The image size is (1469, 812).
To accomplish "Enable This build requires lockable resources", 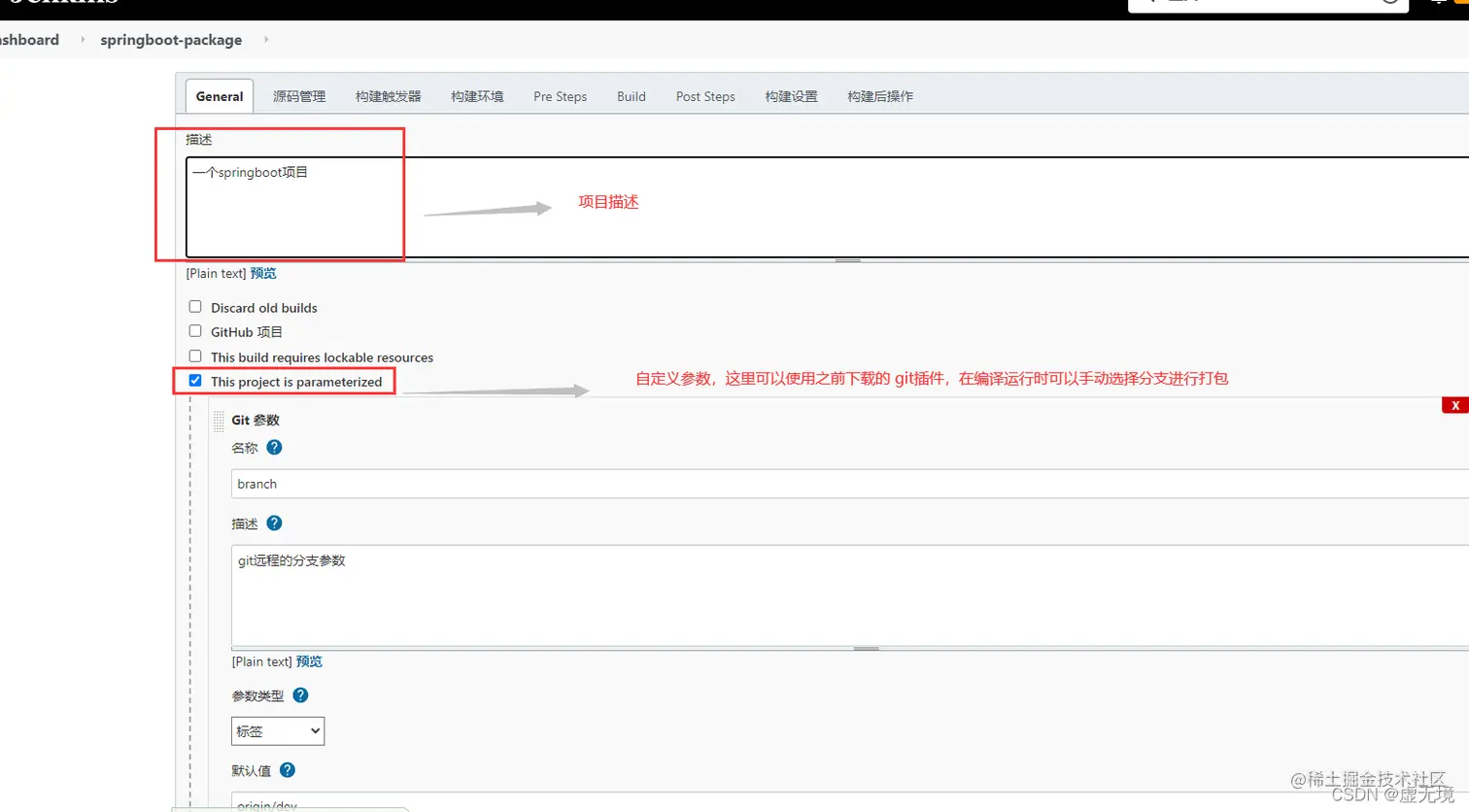I will click(195, 355).
